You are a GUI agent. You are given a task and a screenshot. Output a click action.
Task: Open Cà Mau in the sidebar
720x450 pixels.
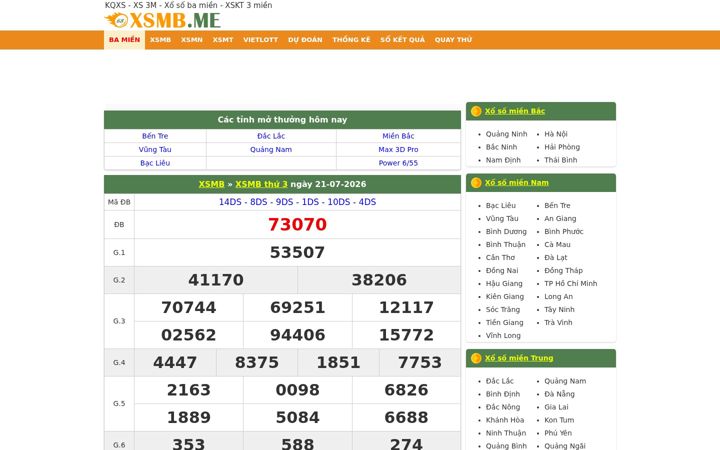point(557,244)
